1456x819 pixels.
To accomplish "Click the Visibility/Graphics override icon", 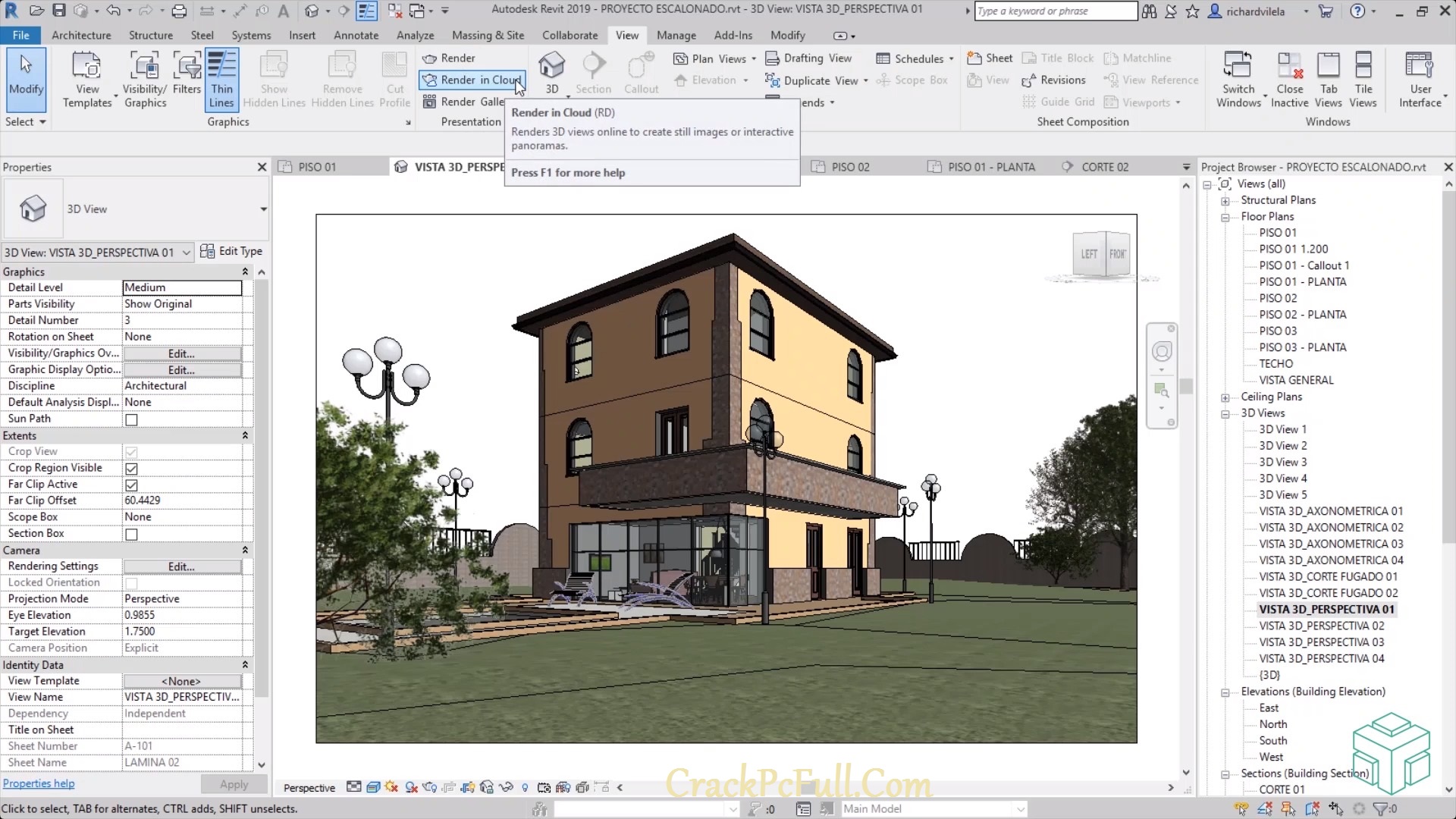I will coord(144,79).
